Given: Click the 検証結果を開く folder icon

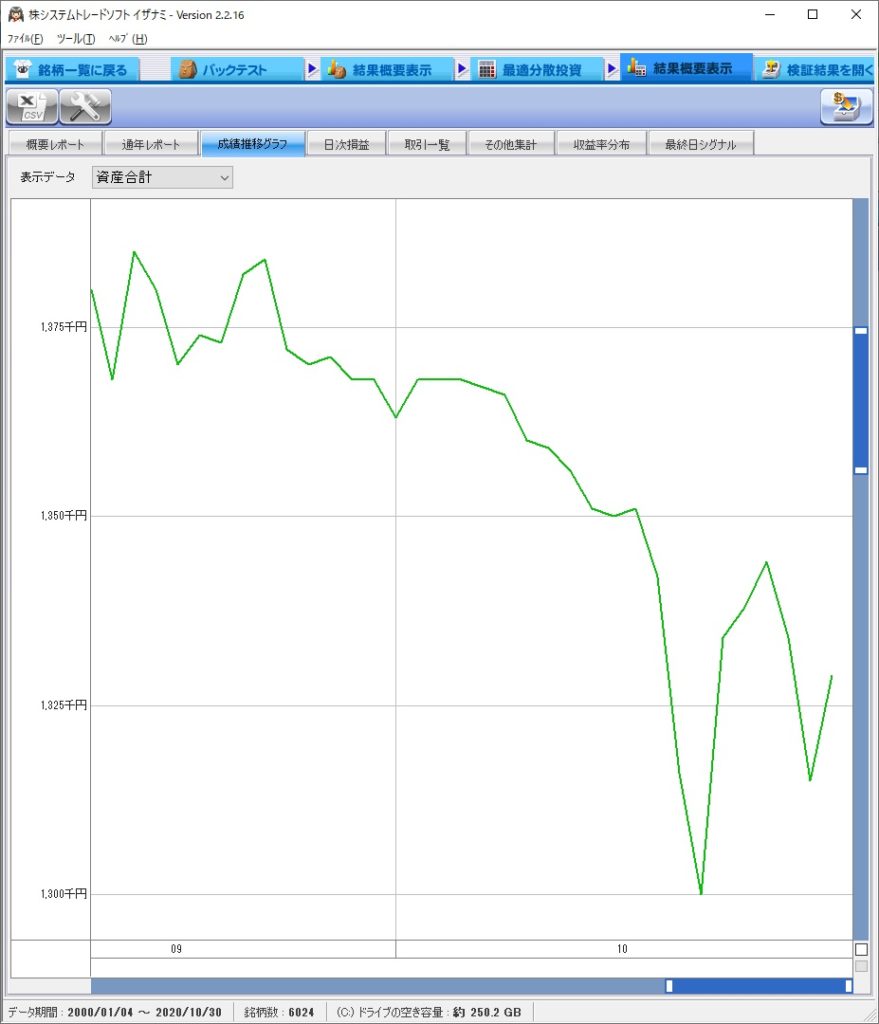Looking at the screenshot, I should (770, 70).
